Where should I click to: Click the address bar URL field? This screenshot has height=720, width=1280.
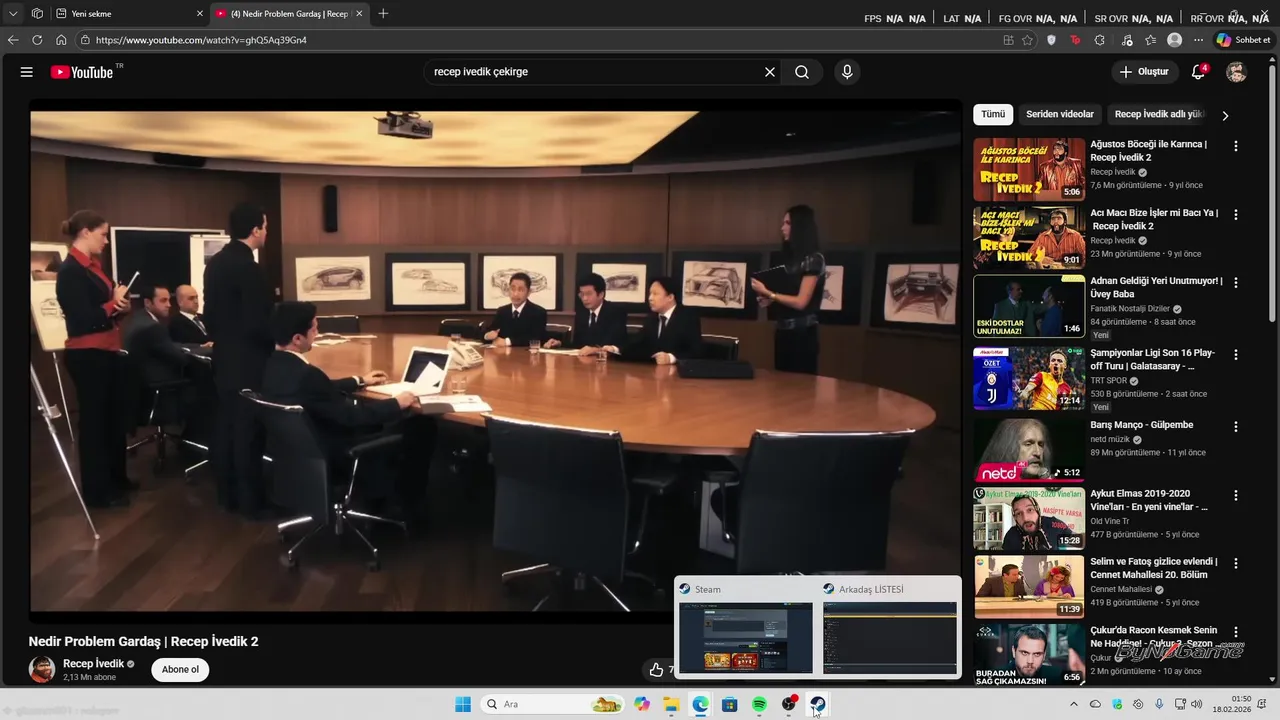[540, 40]
